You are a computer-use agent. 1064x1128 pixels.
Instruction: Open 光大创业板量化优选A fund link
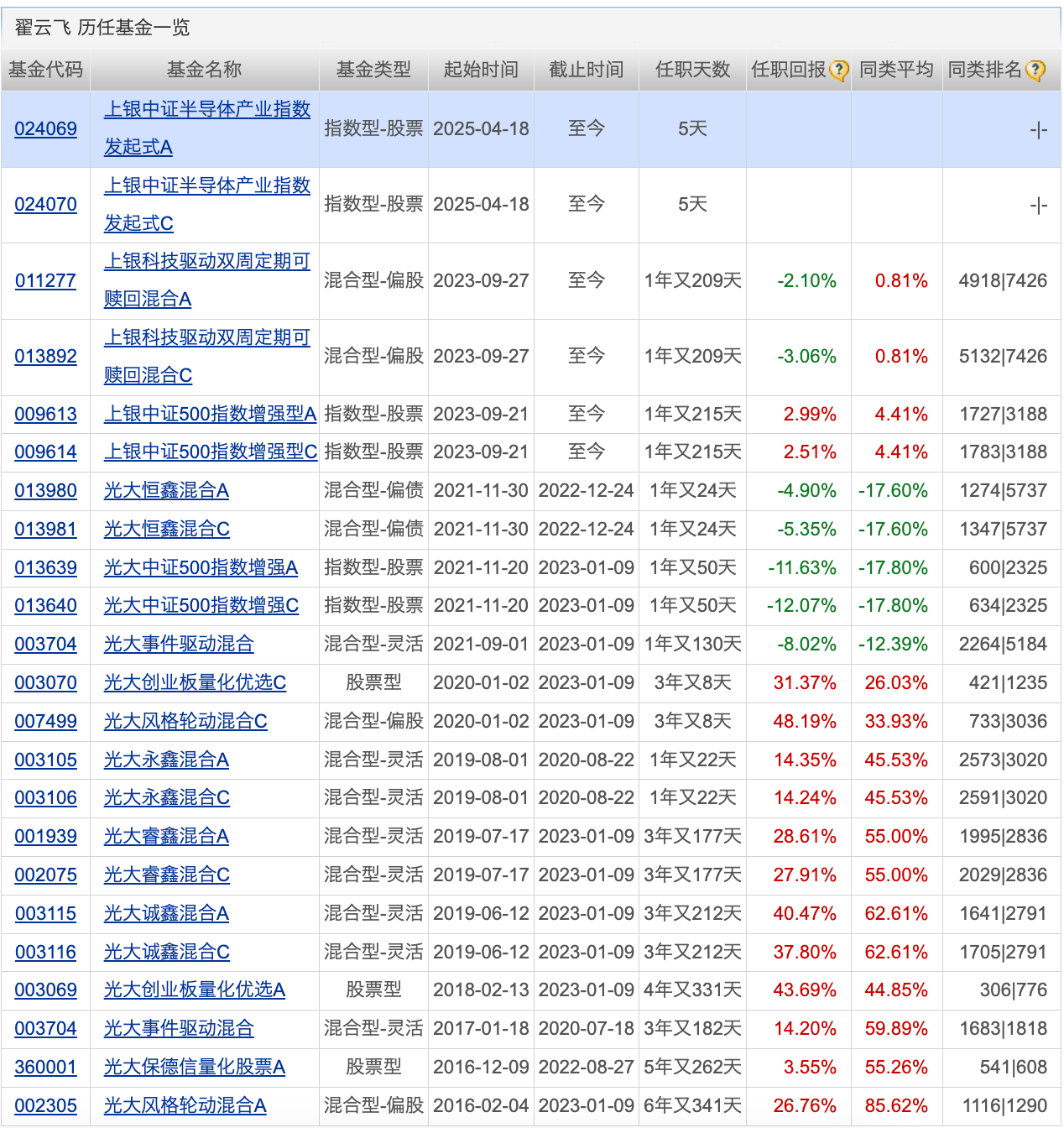195,990
